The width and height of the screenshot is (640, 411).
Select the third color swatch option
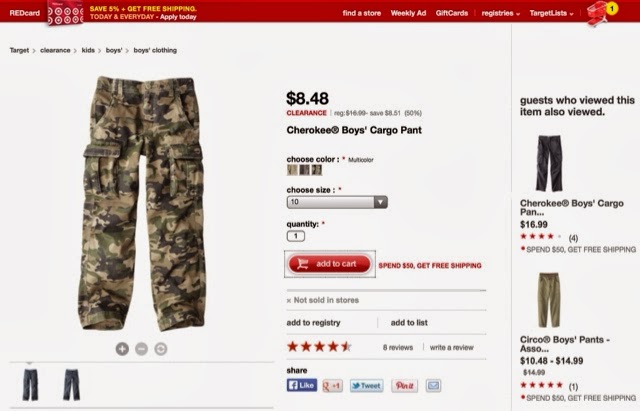(317, 170)
